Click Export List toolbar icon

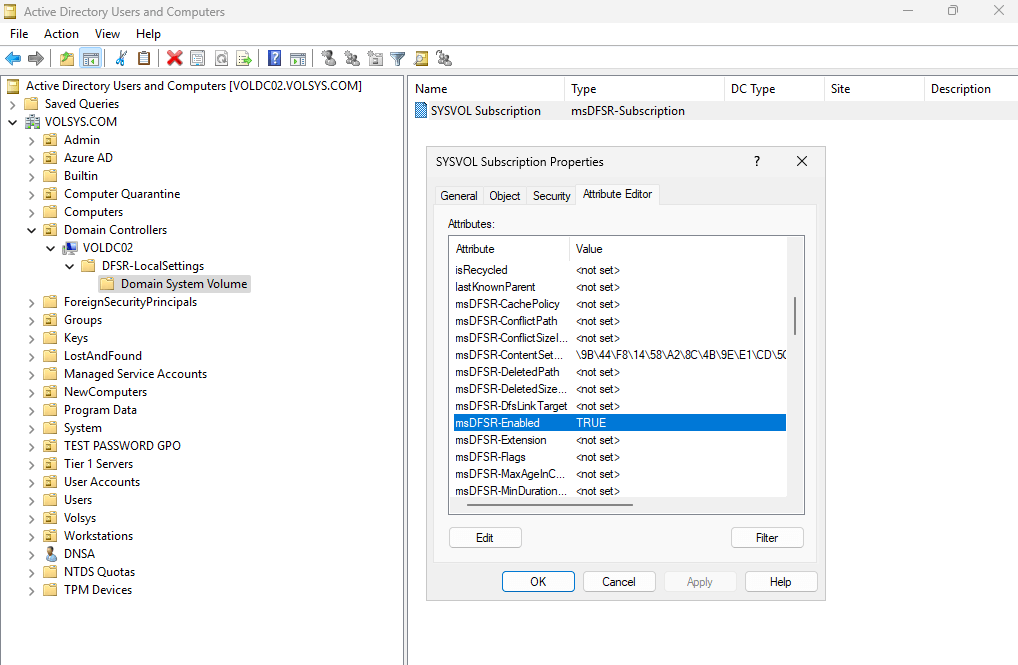click(x=243, y=59)
